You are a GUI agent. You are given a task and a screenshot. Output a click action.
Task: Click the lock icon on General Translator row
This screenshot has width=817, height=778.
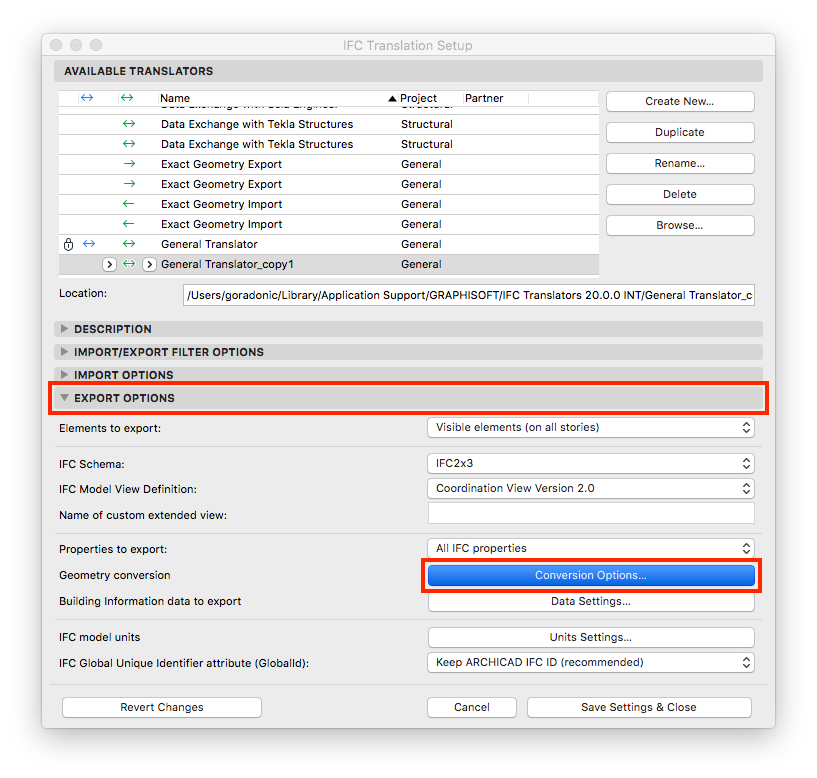[x=68, y=244]
